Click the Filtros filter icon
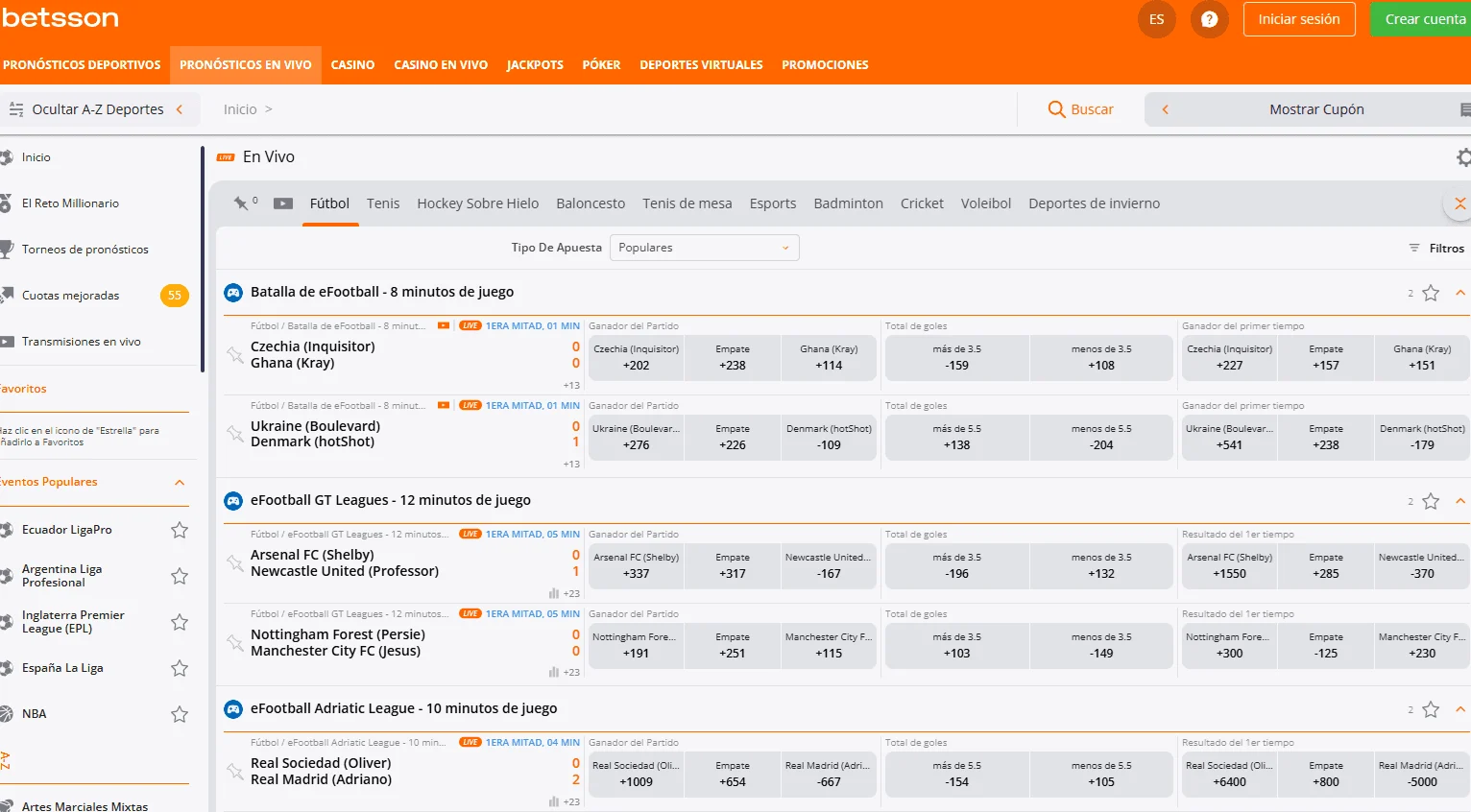 [1413, 248]
